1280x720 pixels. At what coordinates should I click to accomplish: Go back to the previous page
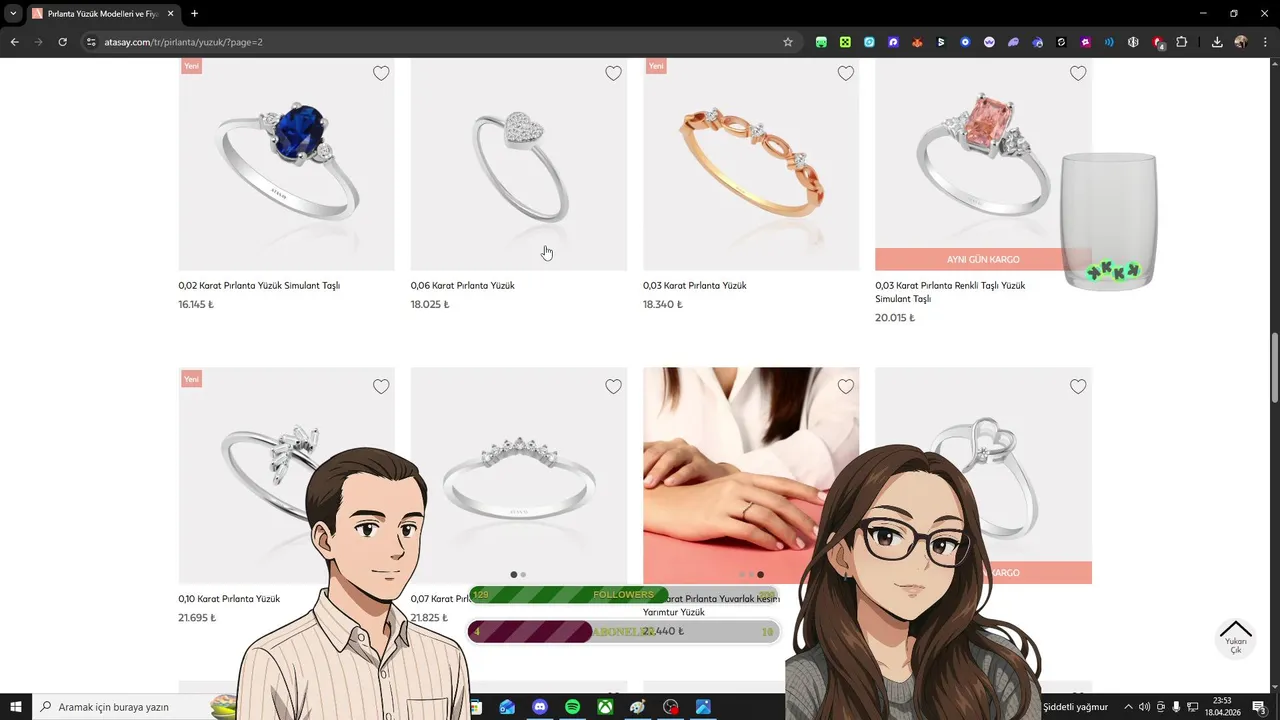coord(14,42)
